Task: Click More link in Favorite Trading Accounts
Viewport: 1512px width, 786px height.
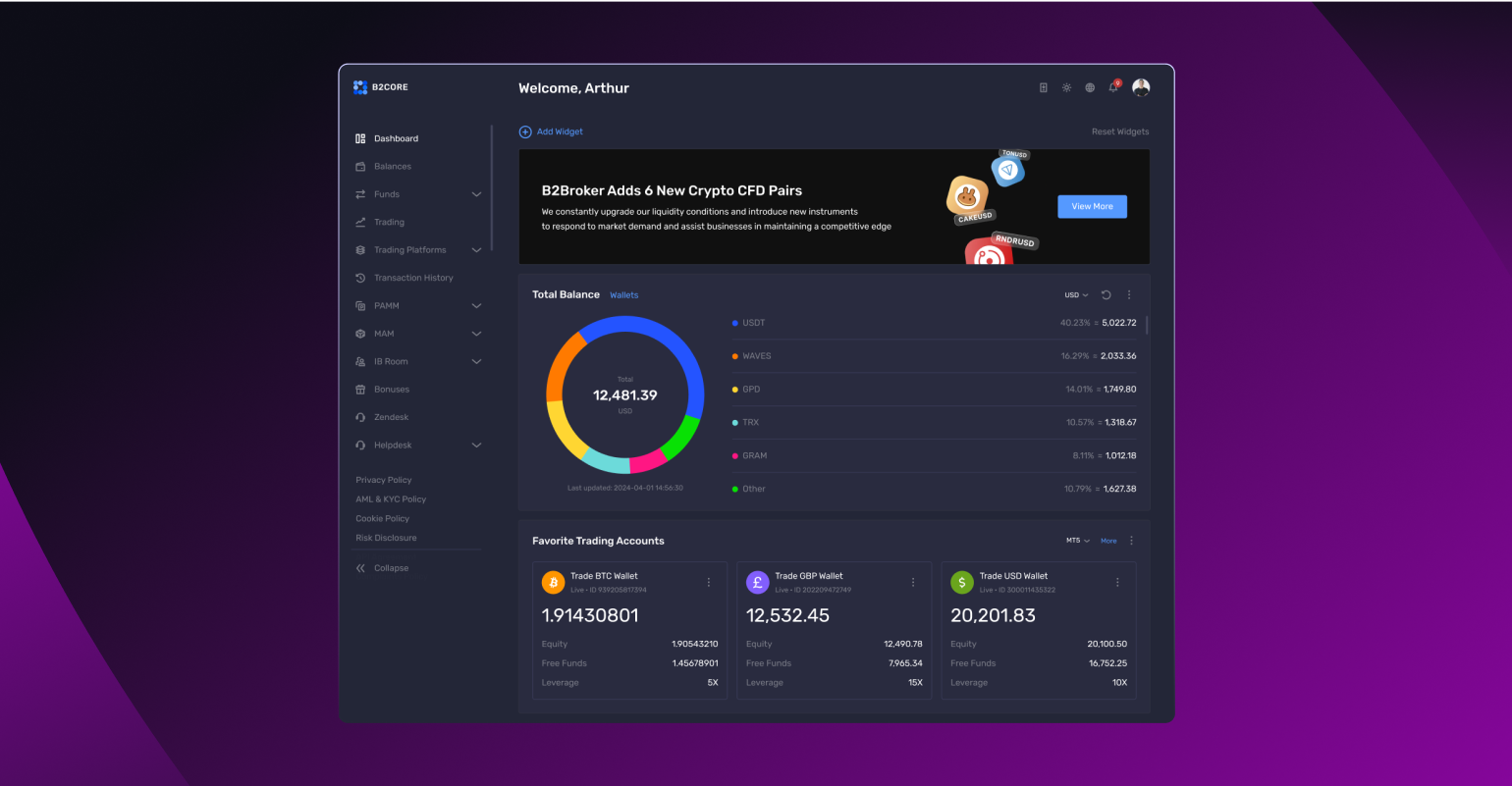Action: (x=1108, y=541)
